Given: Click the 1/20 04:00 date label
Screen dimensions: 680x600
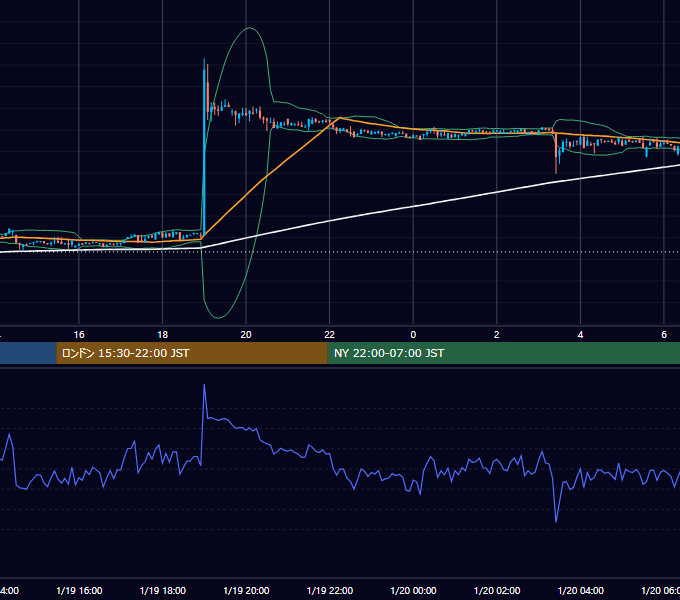Looking at the screenshot, I should pyautogui.click(x=580, y=590).
